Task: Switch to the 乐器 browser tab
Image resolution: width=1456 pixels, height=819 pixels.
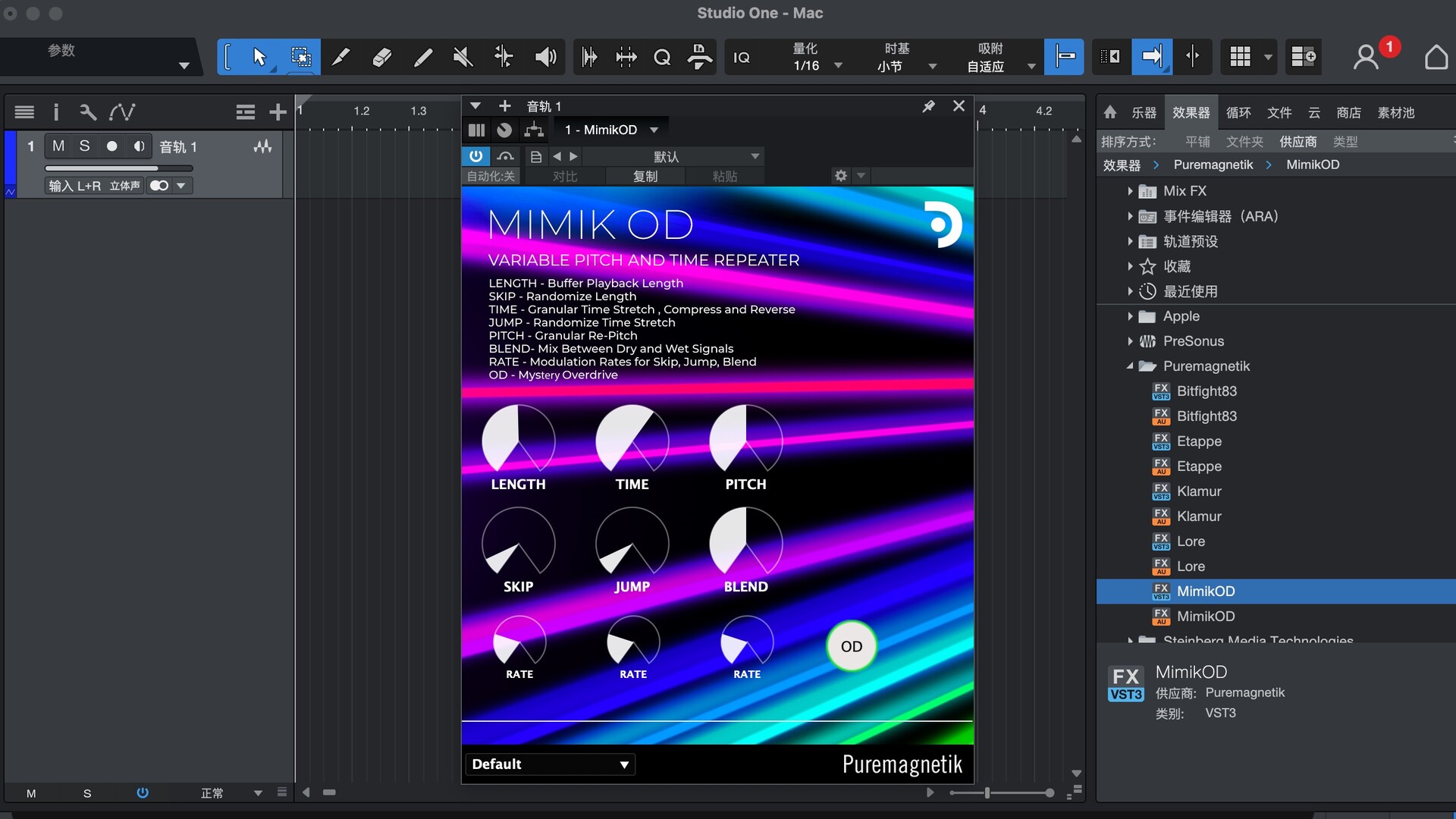Action: (1144, 113)
